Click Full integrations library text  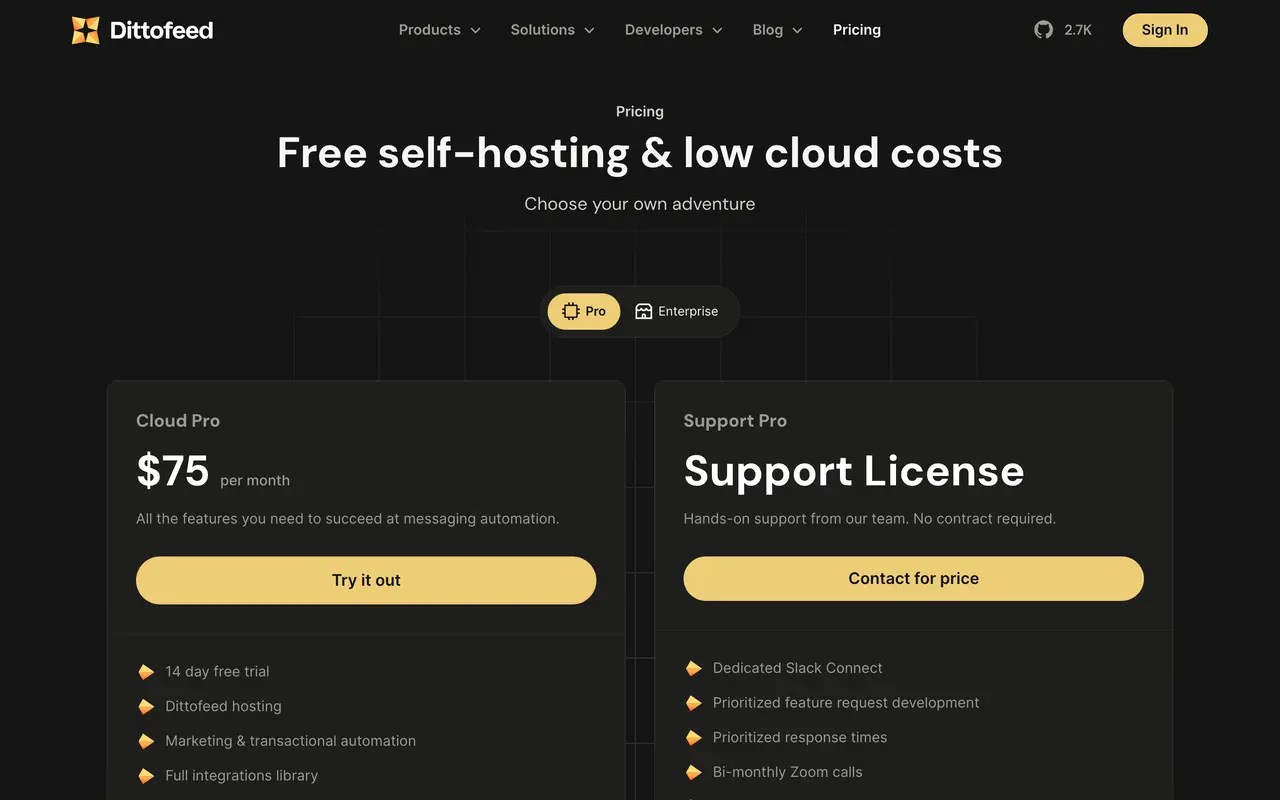(x=241, y=775)
